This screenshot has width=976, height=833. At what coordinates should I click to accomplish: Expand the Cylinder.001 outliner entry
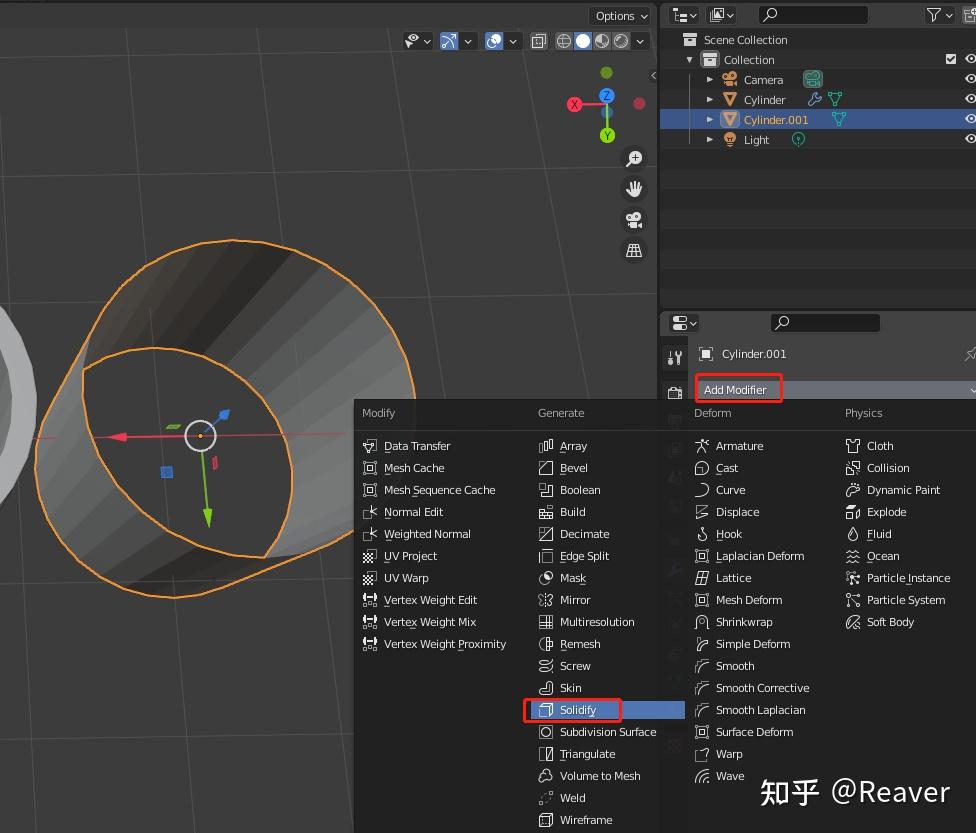click(710, 119)
